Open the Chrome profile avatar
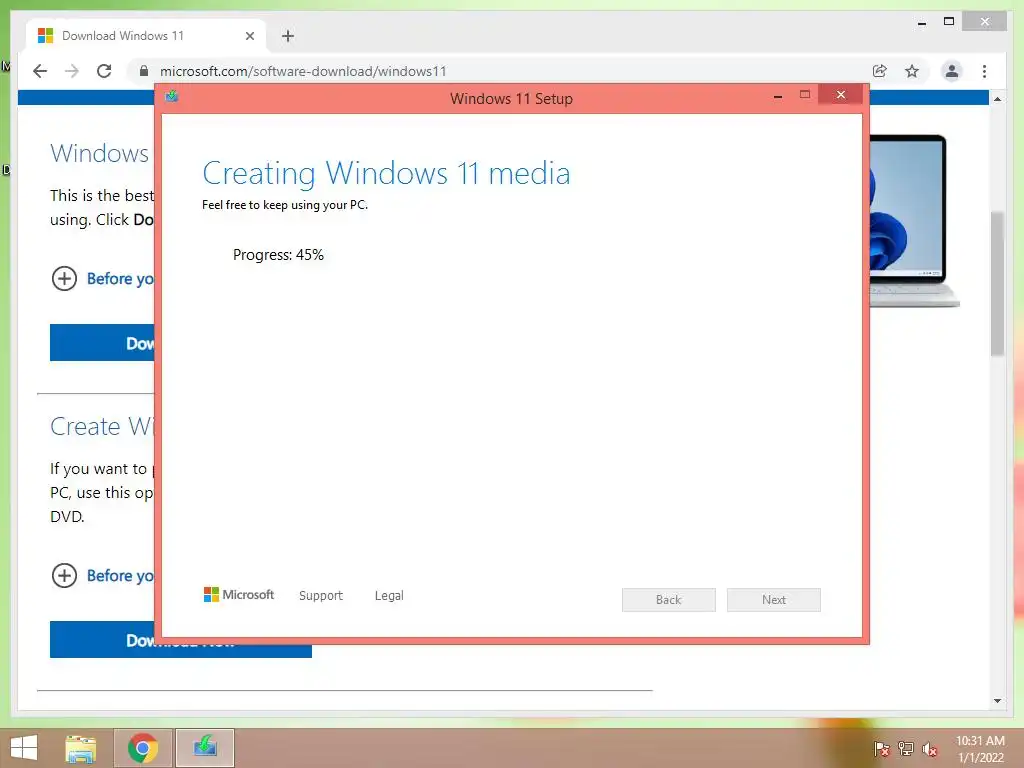 (x=952, y=71)
